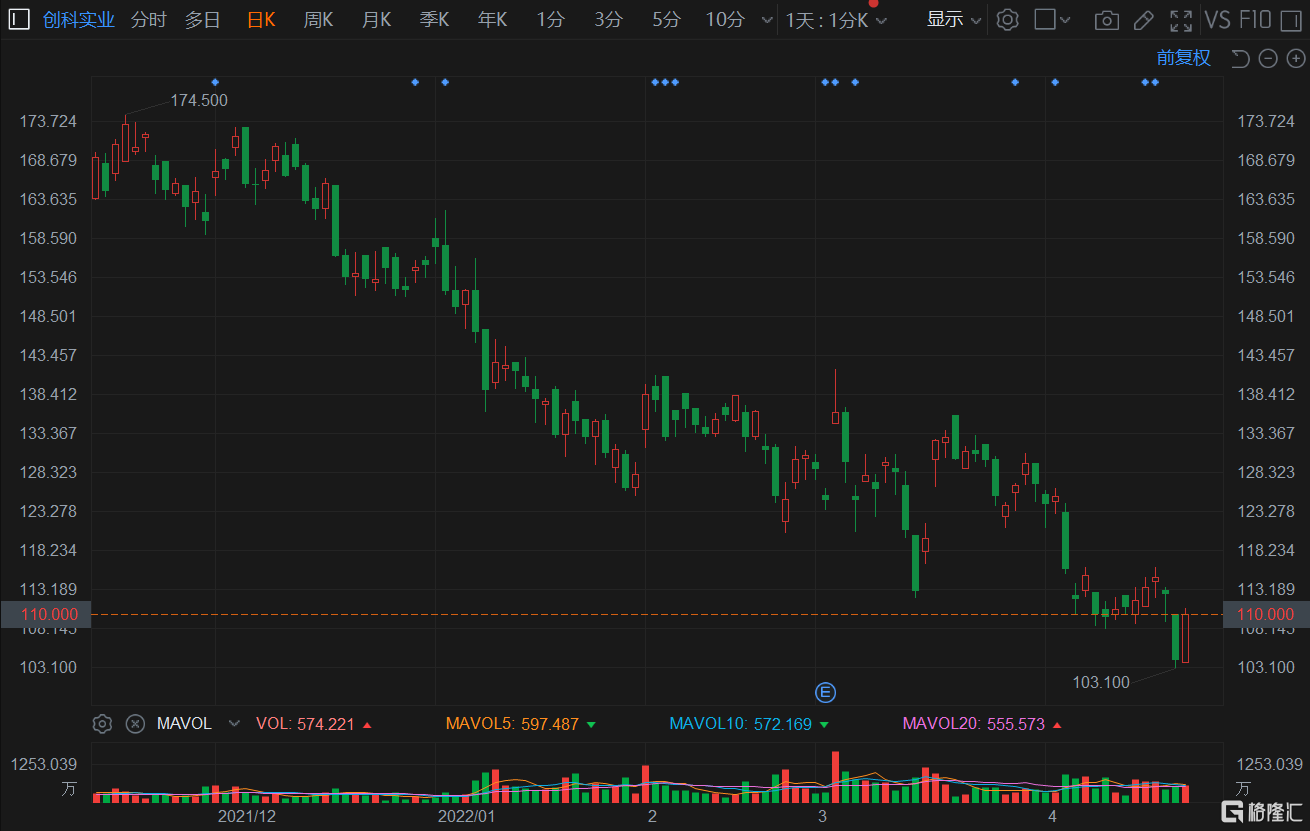Viewport: 1310px width, 831px height.
Task: Switch to 分时 intraday view
Action: pos(149,19)
